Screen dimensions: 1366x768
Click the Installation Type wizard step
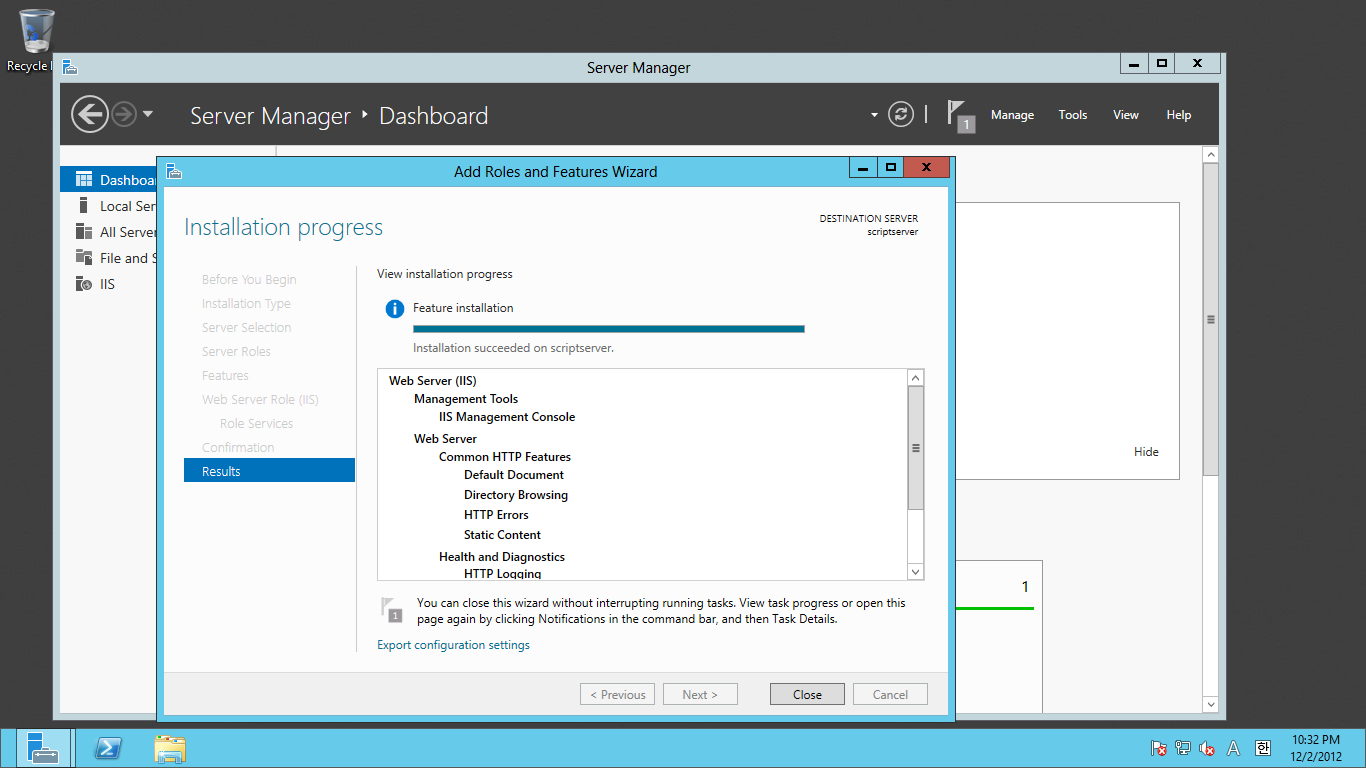point(246,304)
